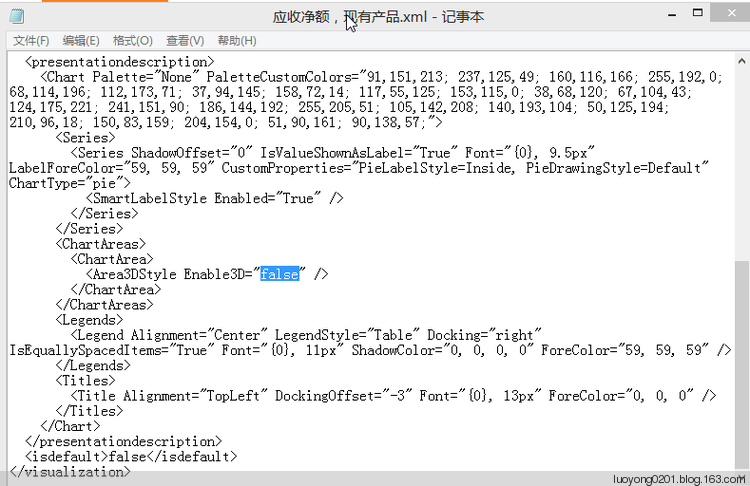Open the 文件(F) menu
The image size is (750, 486).
click(x=31, y=41)
